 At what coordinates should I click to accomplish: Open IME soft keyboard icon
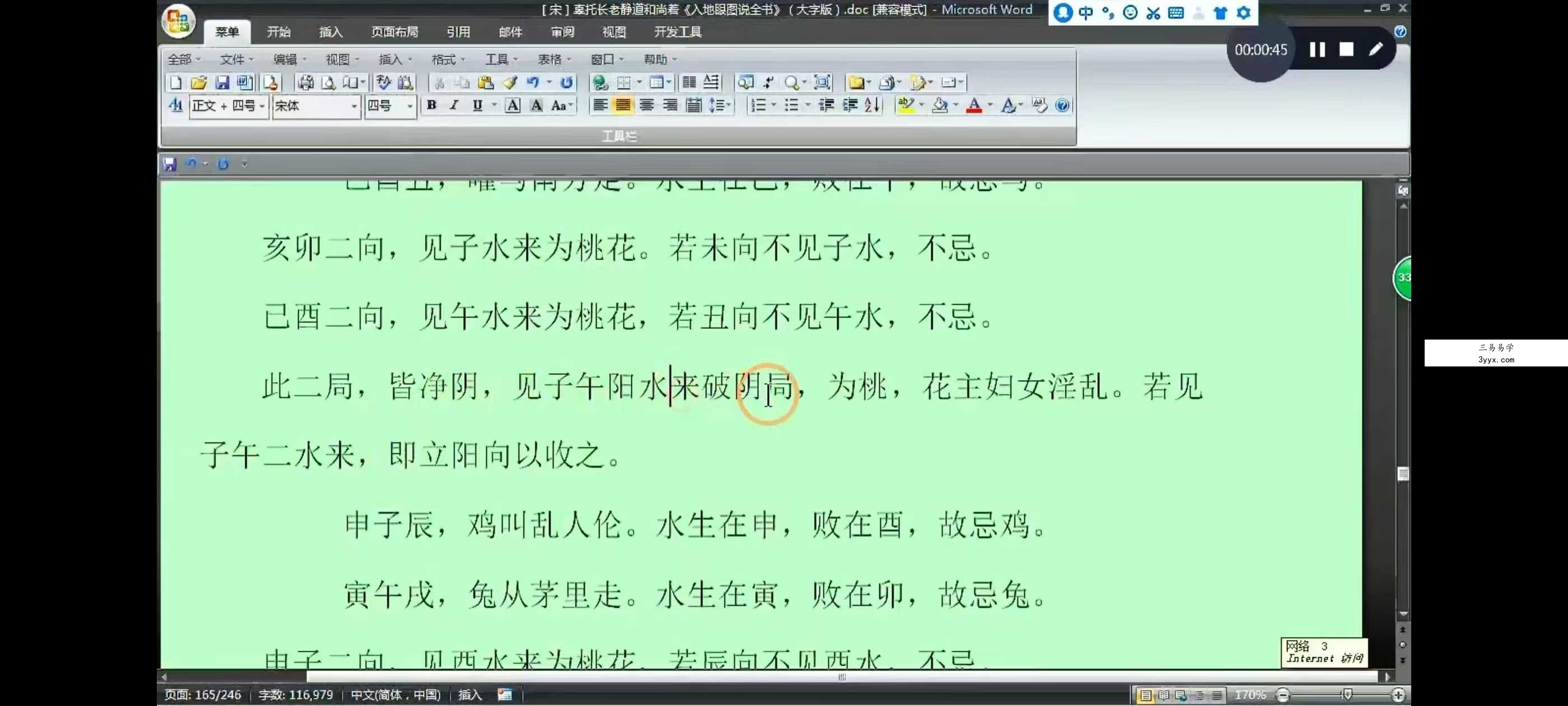pos(1176,13)
